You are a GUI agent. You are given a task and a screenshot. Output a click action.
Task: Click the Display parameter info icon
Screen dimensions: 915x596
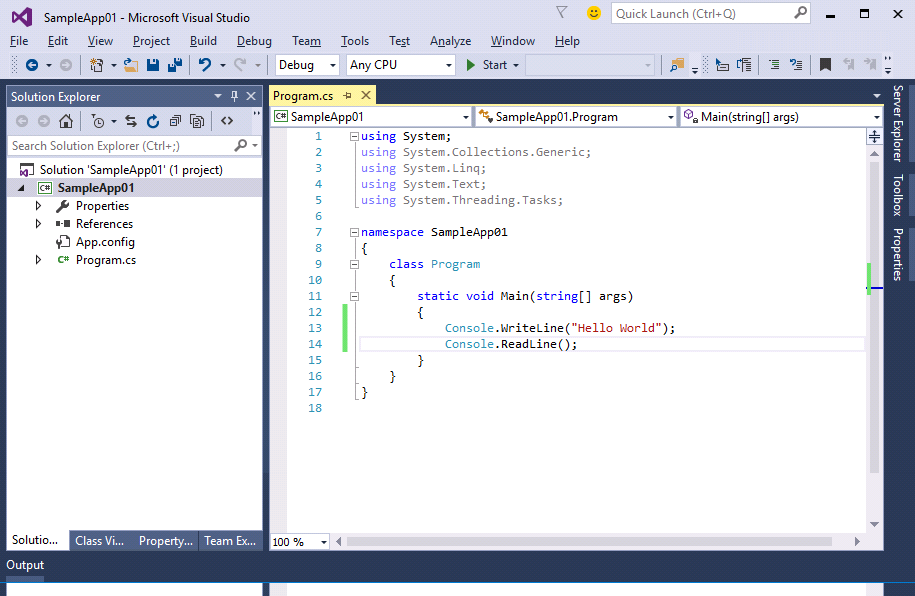point(744,65)
